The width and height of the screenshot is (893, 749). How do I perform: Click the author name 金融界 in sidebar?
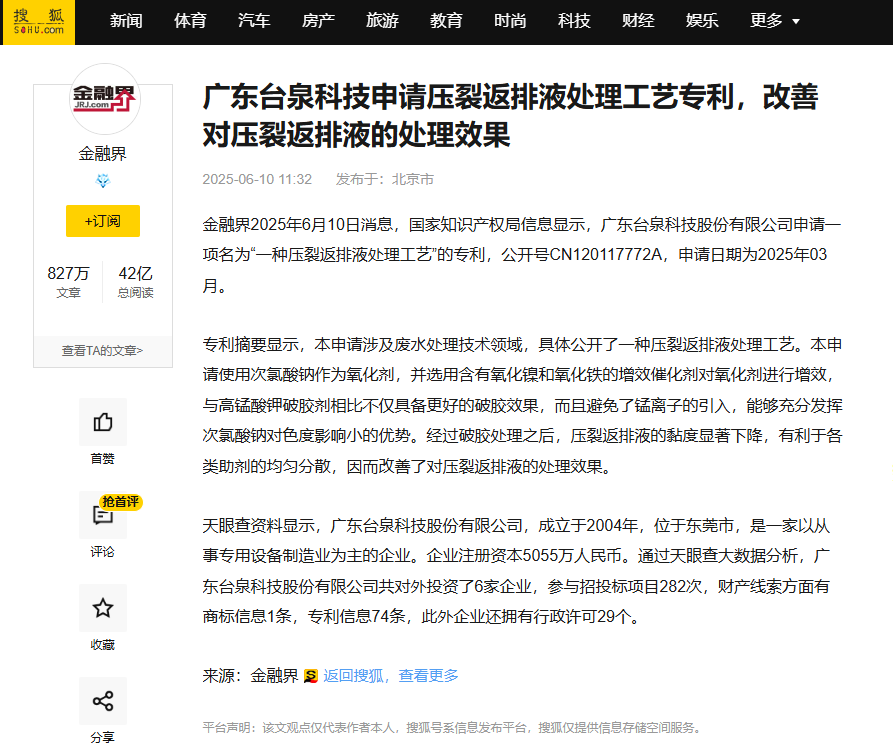click(103, 154)
